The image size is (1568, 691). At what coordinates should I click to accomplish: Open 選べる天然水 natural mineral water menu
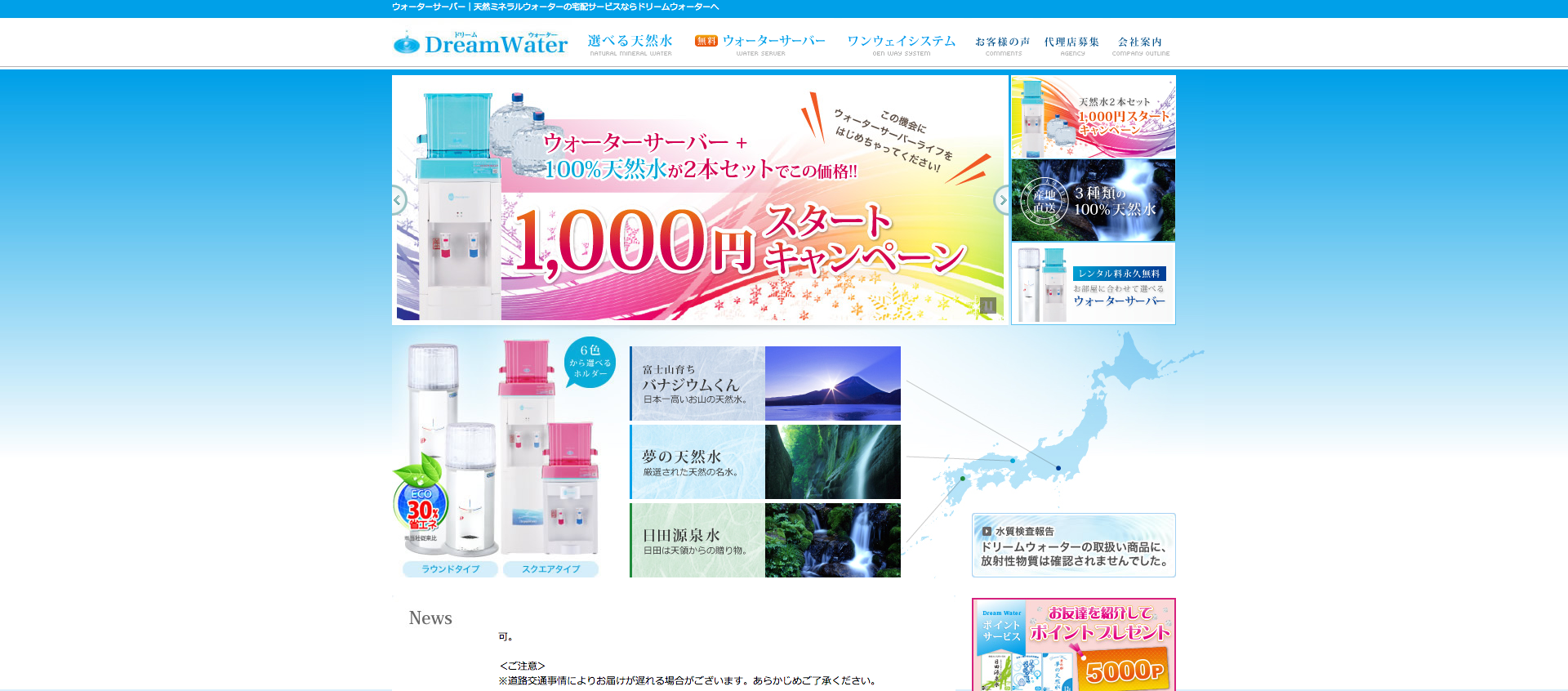click(630, 44)
